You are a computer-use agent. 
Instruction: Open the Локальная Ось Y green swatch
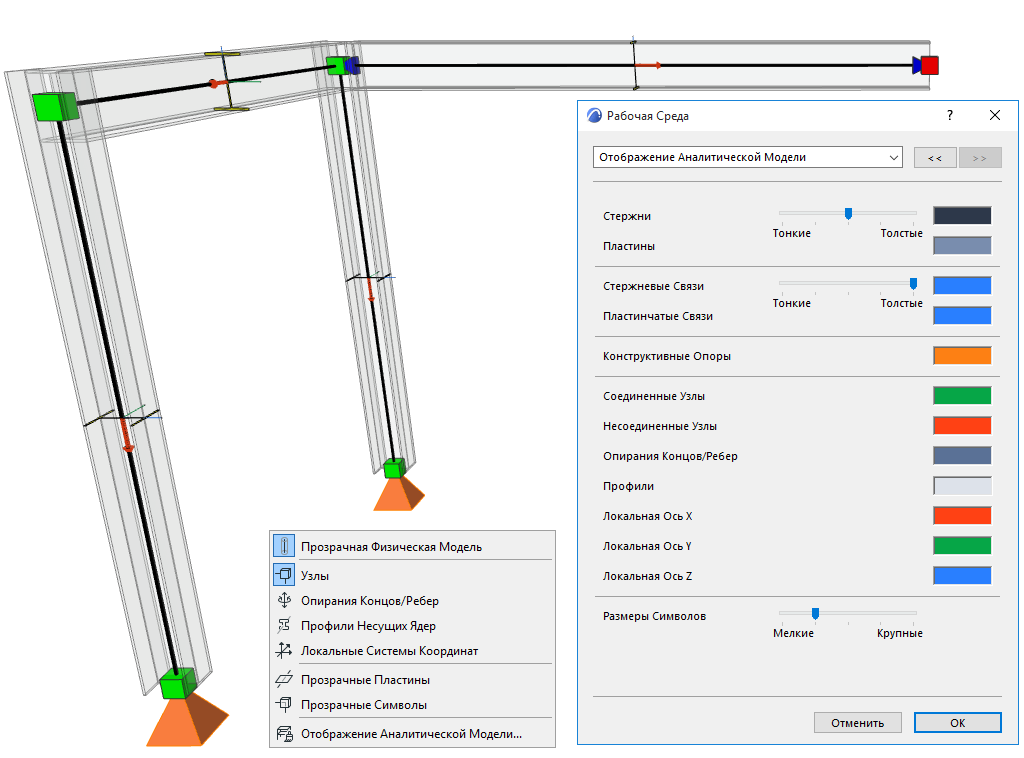962,546
